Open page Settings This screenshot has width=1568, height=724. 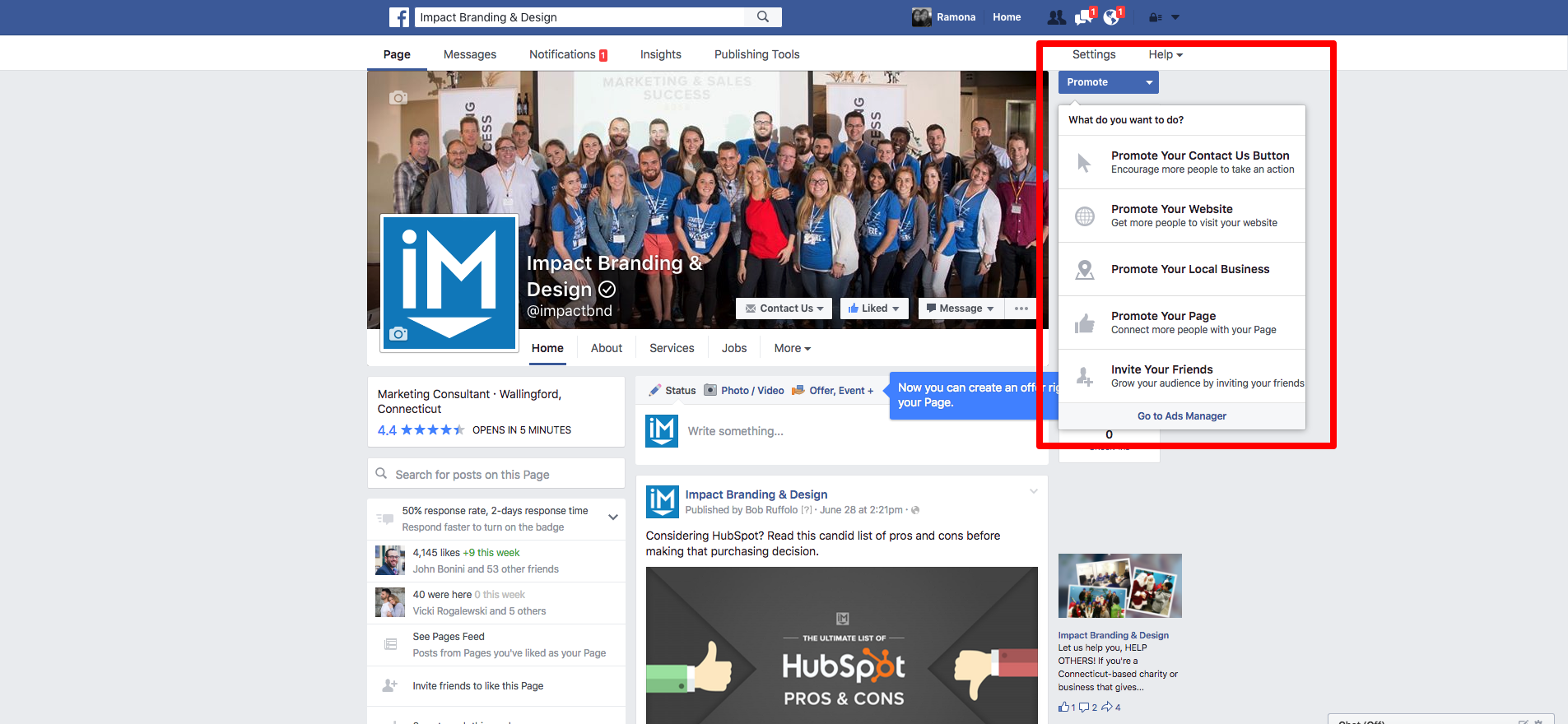point(1094,54)
